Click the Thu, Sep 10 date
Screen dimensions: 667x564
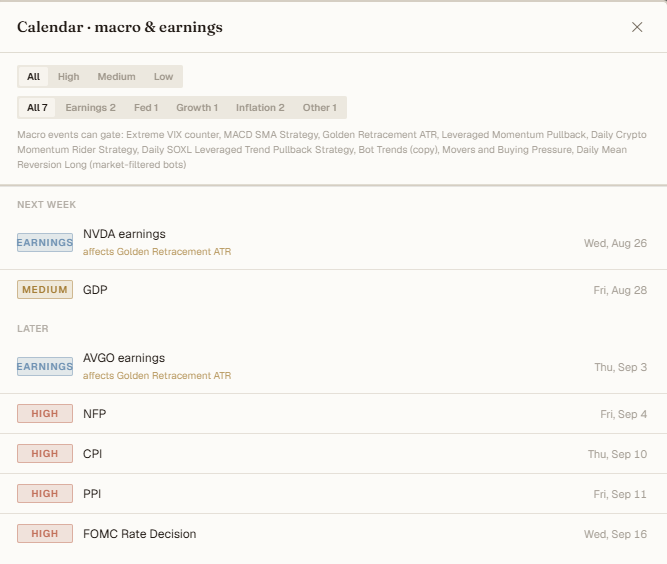coord(617,454)
